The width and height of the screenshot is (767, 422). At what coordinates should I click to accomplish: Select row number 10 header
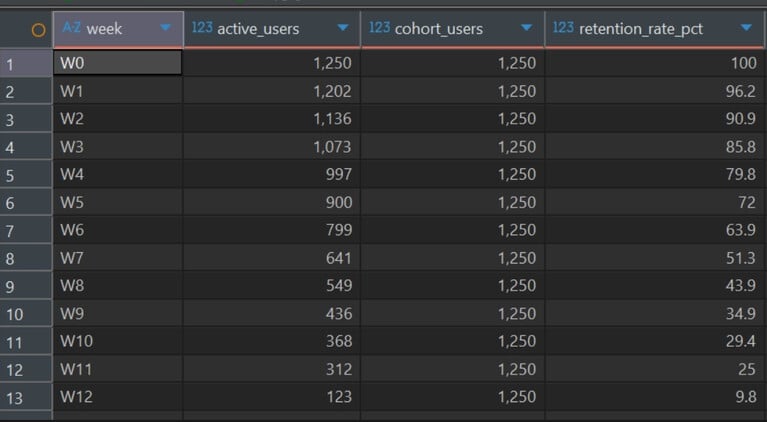coord(26,313)
